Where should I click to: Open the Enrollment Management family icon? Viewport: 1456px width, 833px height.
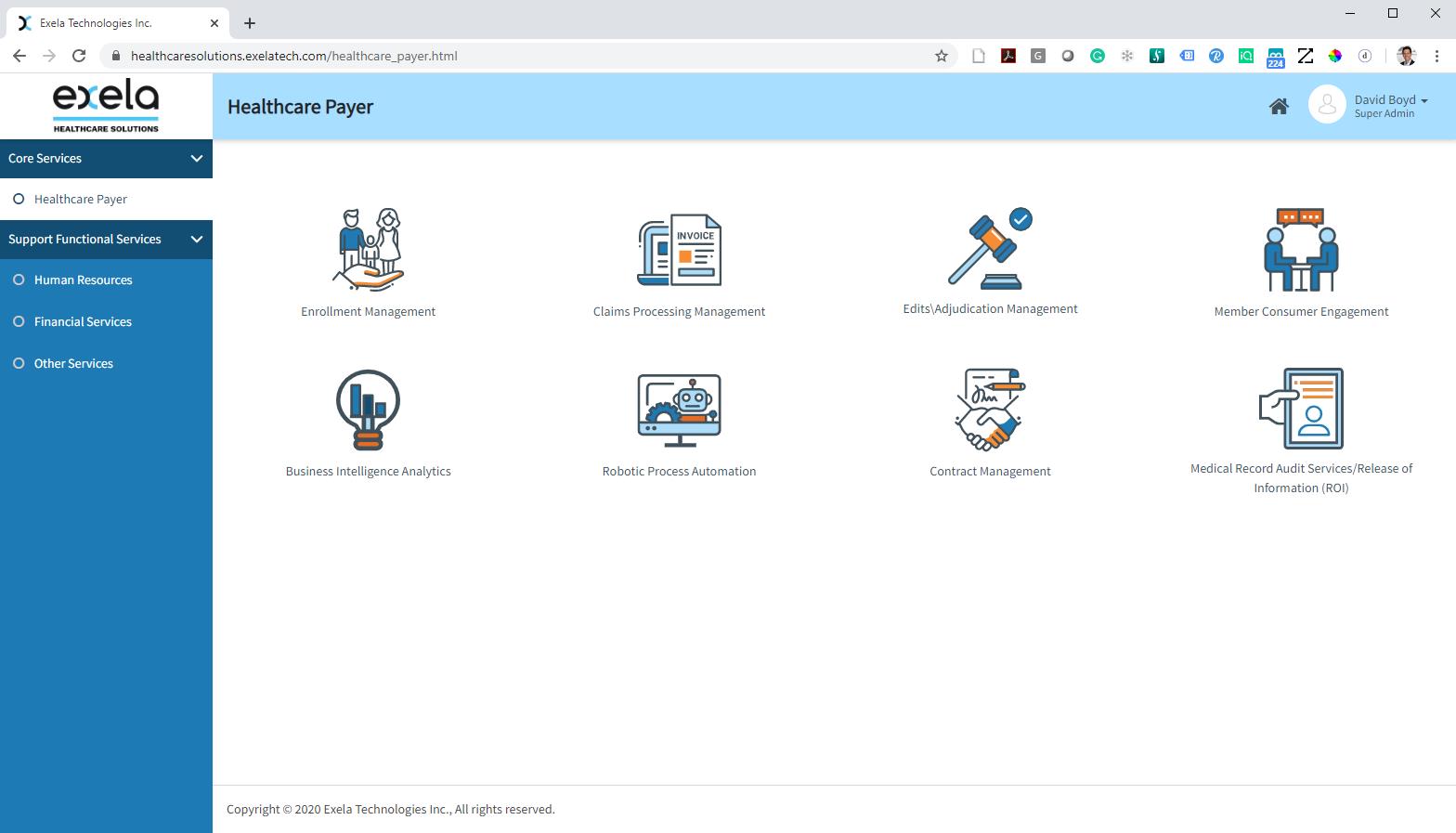[368, 249]
